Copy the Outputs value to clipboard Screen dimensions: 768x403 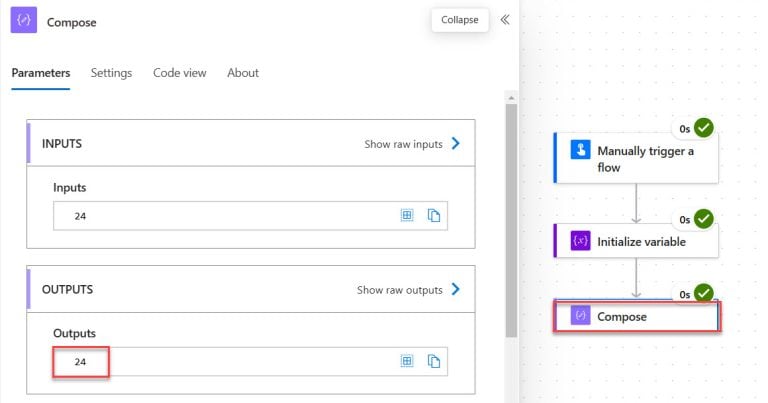tap(434, 361)
